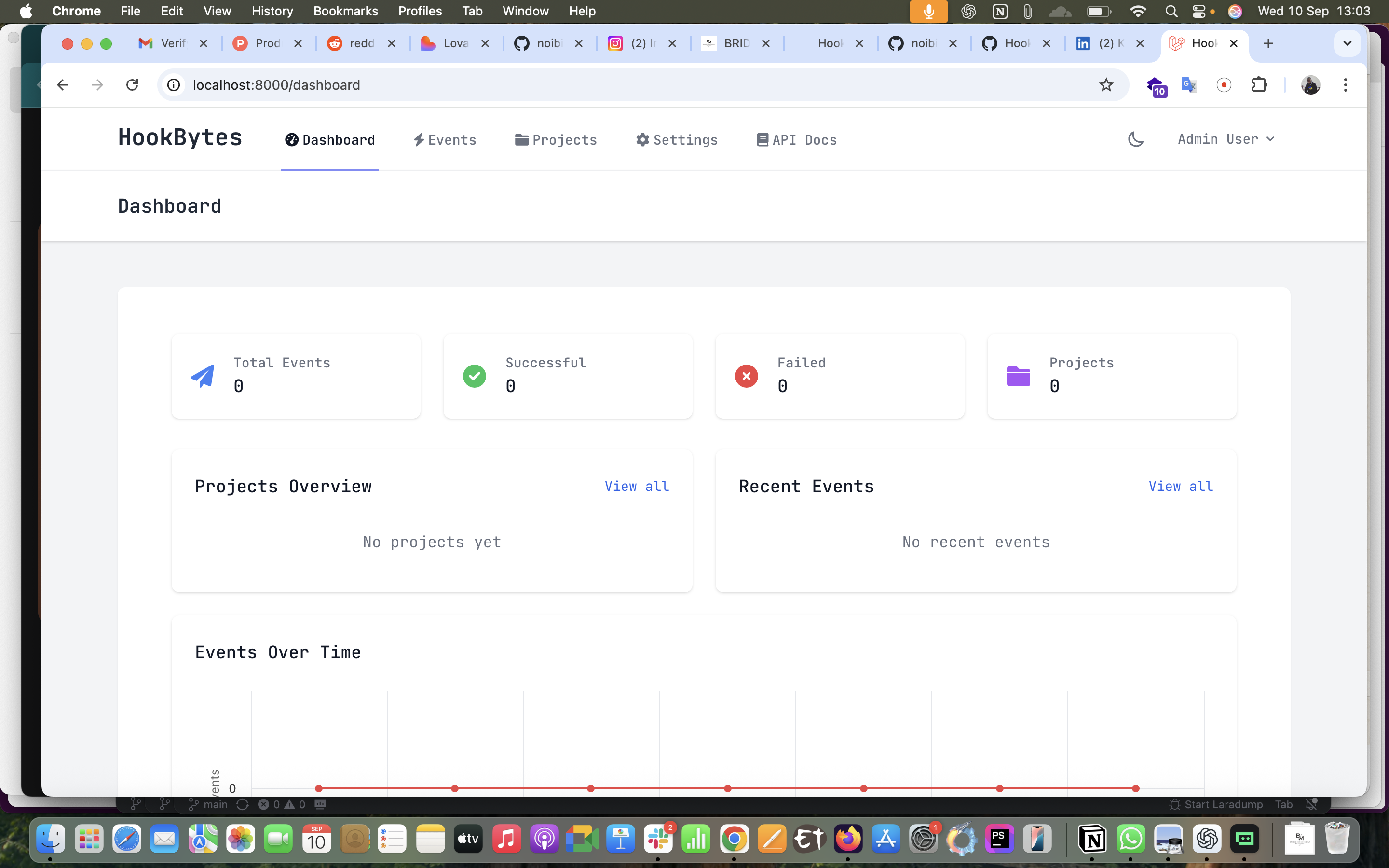Viewport: 1389px width, 868px height.
Task: Open the Apple menu
Action: (x=26, y=11)
